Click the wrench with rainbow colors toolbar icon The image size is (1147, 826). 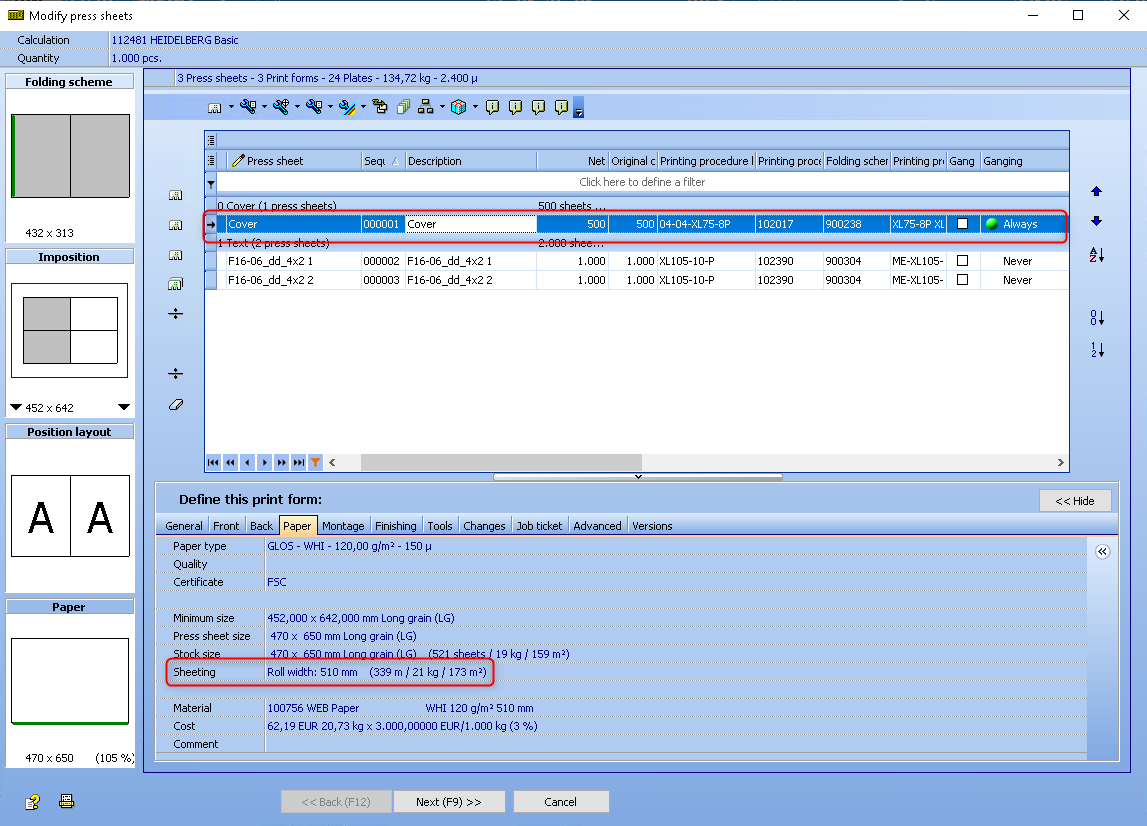point(347,107)
